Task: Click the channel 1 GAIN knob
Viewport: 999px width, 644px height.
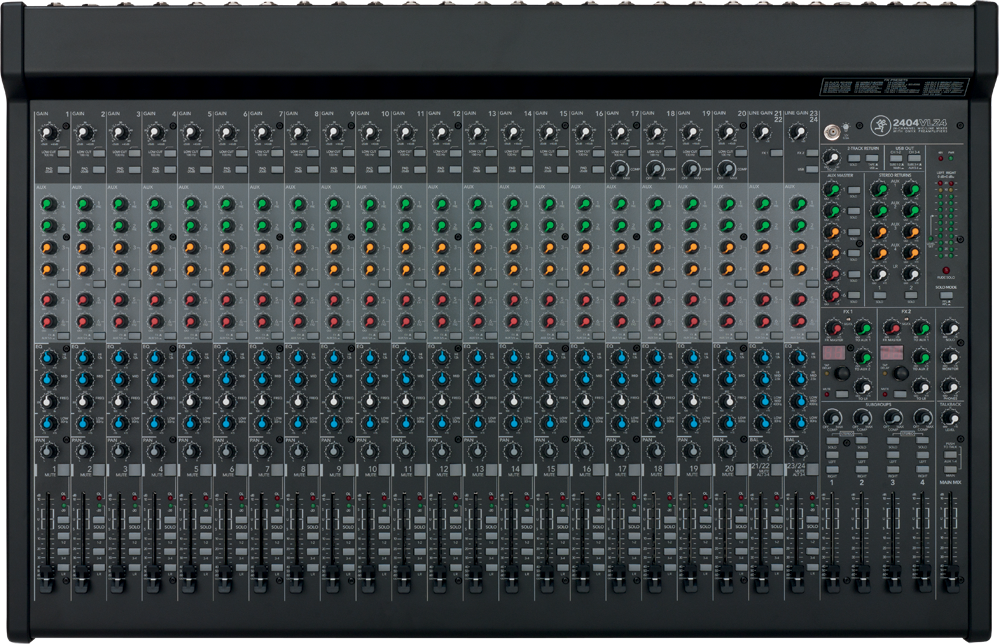Action: click(47, 132)
